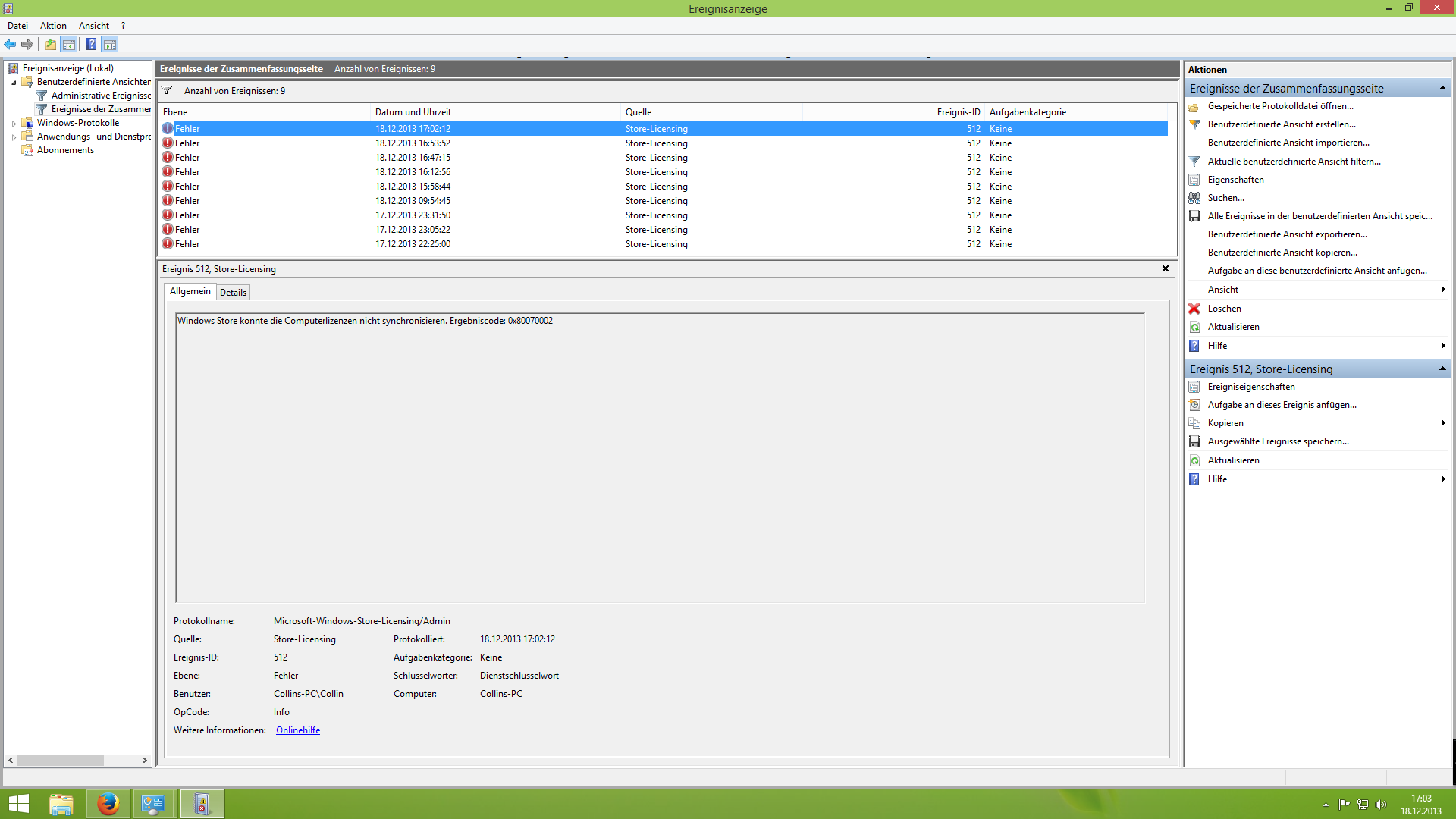Expand the Windows-Protokolle tree node
This screenshot has height=819, width=1456.
[14, 123]
